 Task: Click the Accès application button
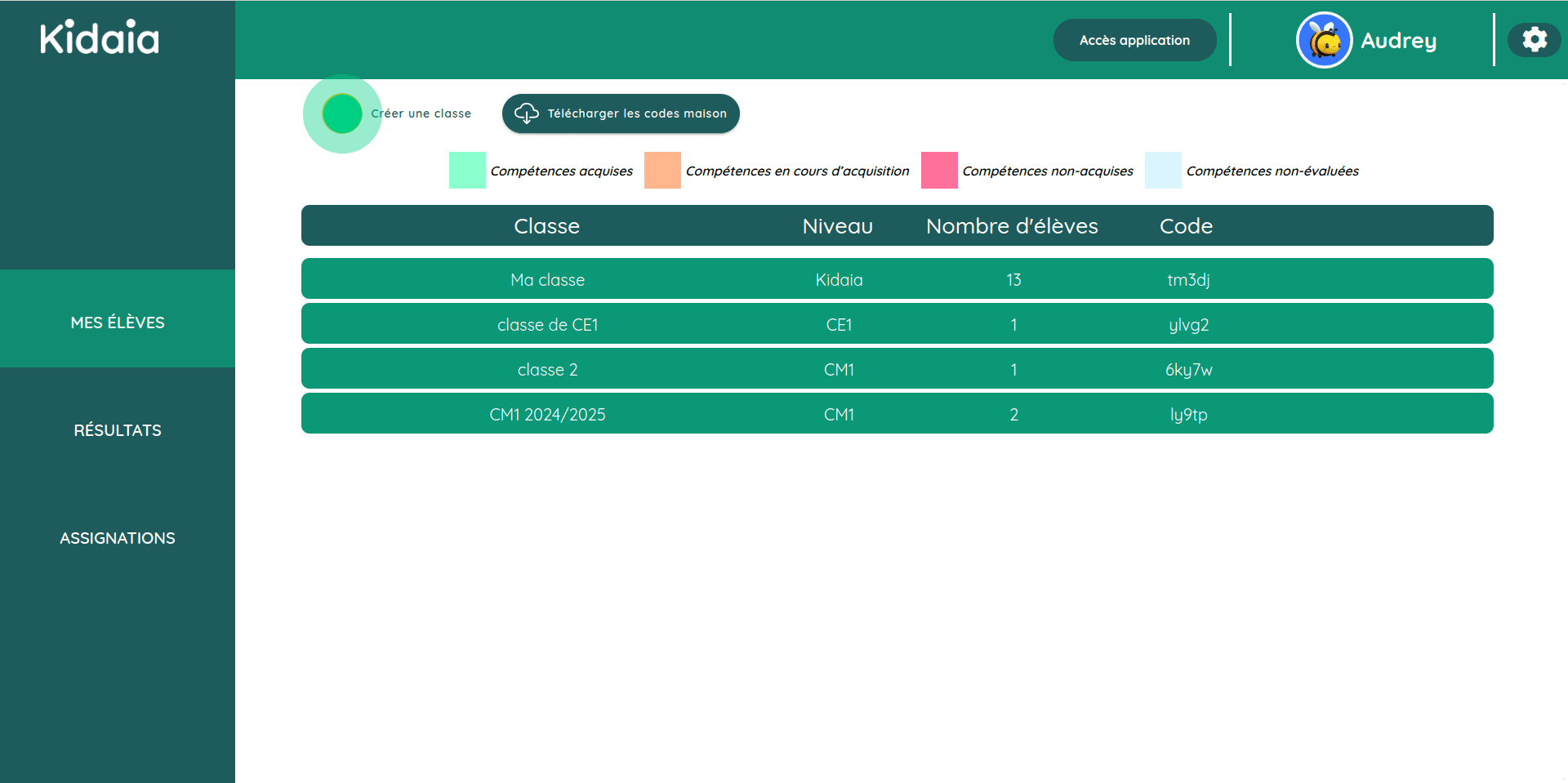1134,39
